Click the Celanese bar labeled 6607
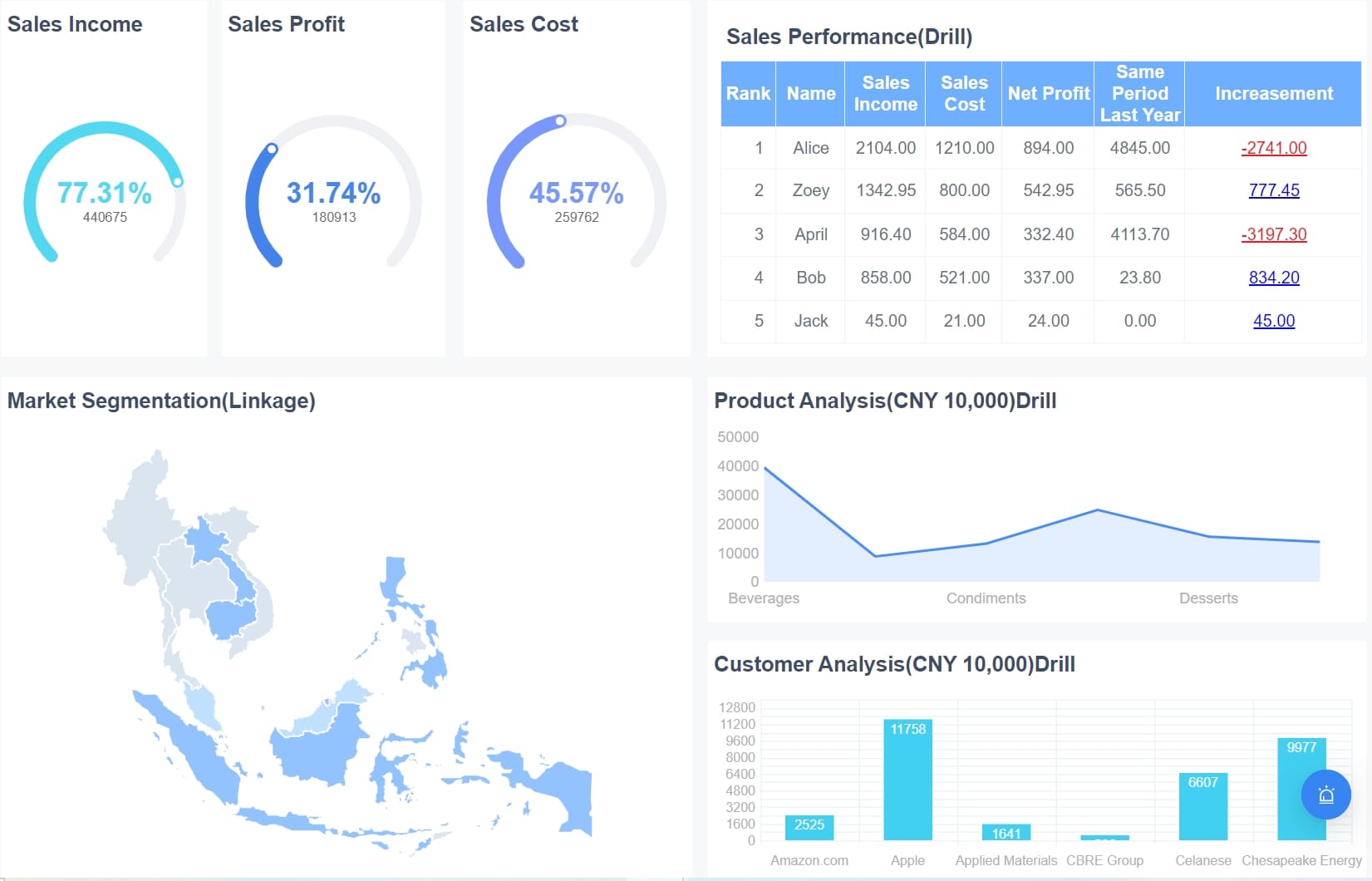This screenshot has height=881, width=1372. coord(1202,807)
